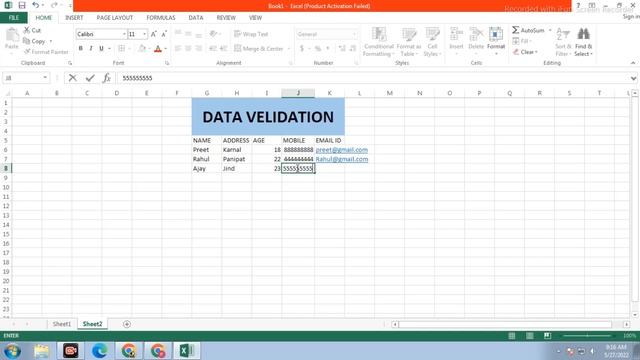
Task: Switch to the Sheet1 tab
Action: 62,324
